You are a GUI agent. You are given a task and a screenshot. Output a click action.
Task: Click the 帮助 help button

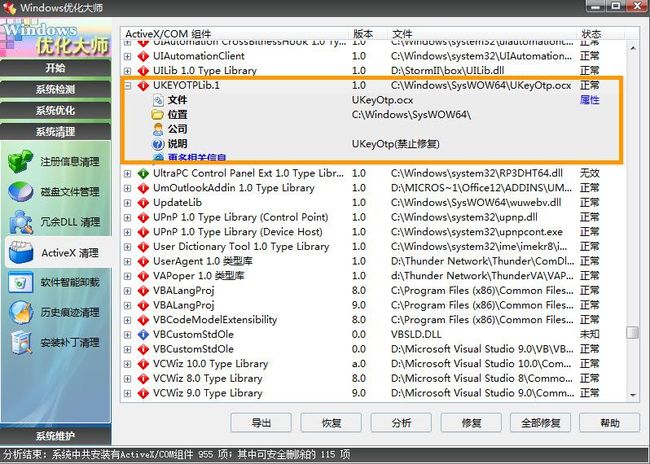coord(610,423)
